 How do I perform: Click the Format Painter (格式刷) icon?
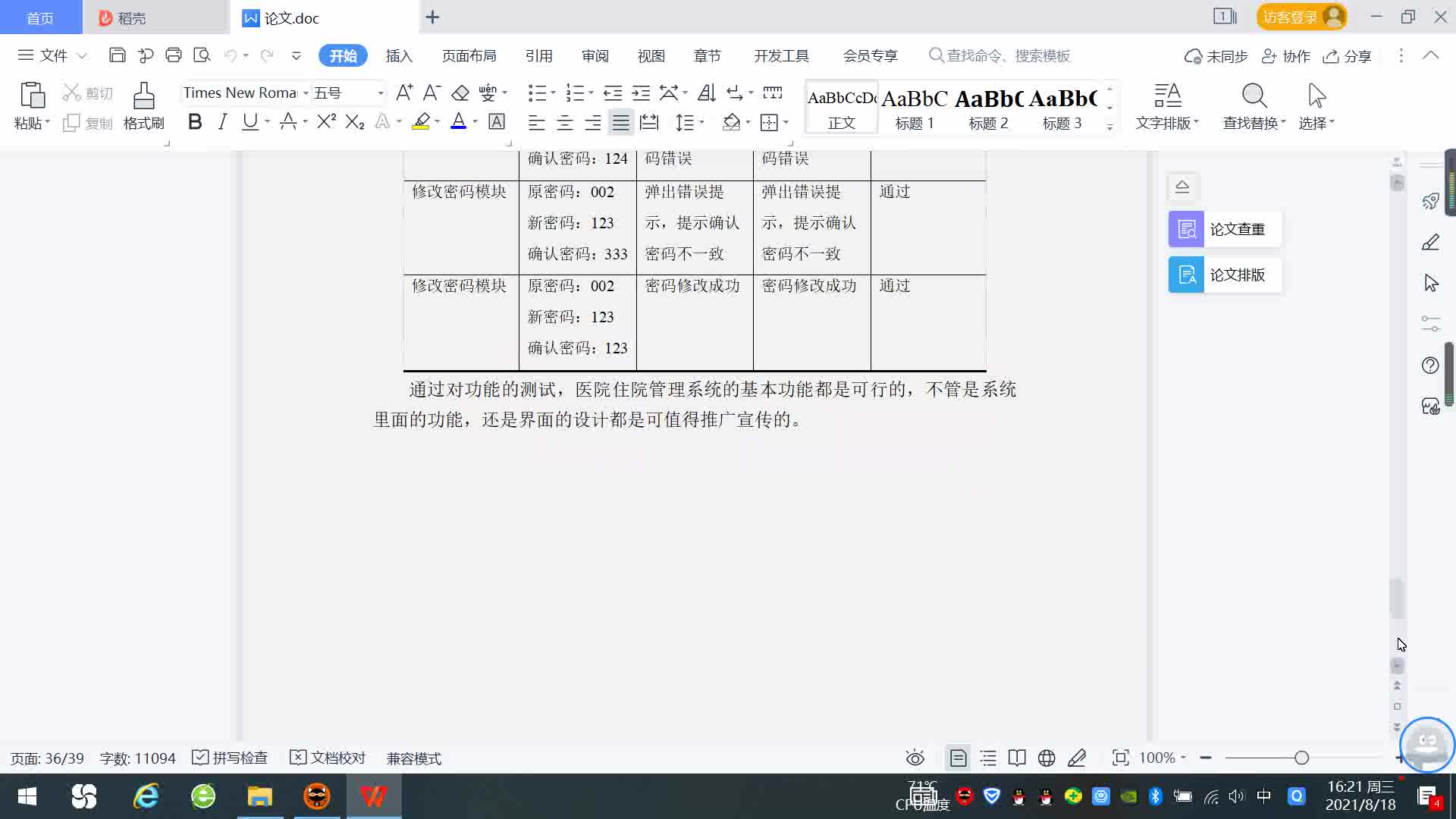[143, 96]
